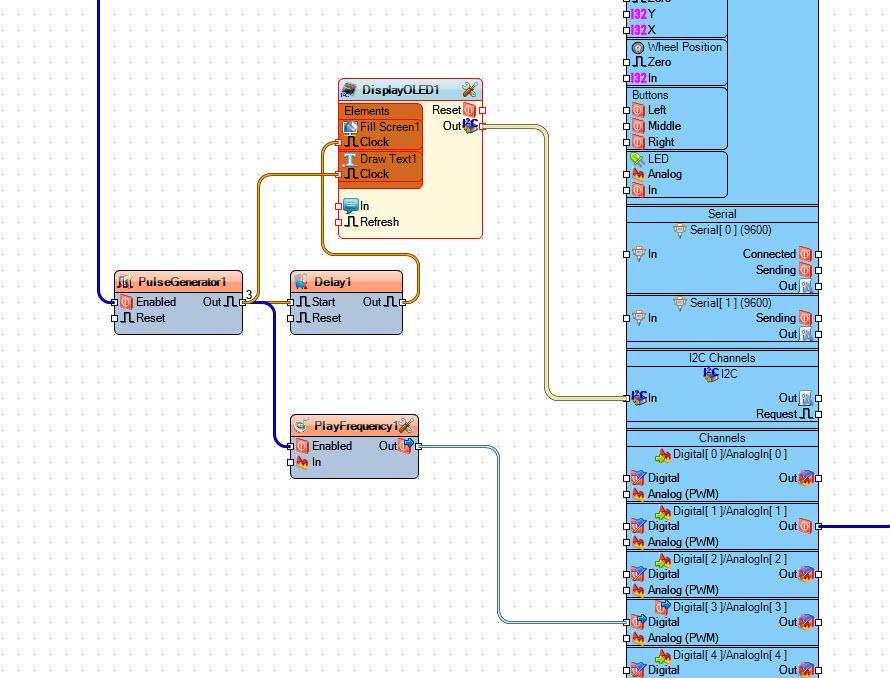Click Digital[3] Digital input icon

[639, 622]
